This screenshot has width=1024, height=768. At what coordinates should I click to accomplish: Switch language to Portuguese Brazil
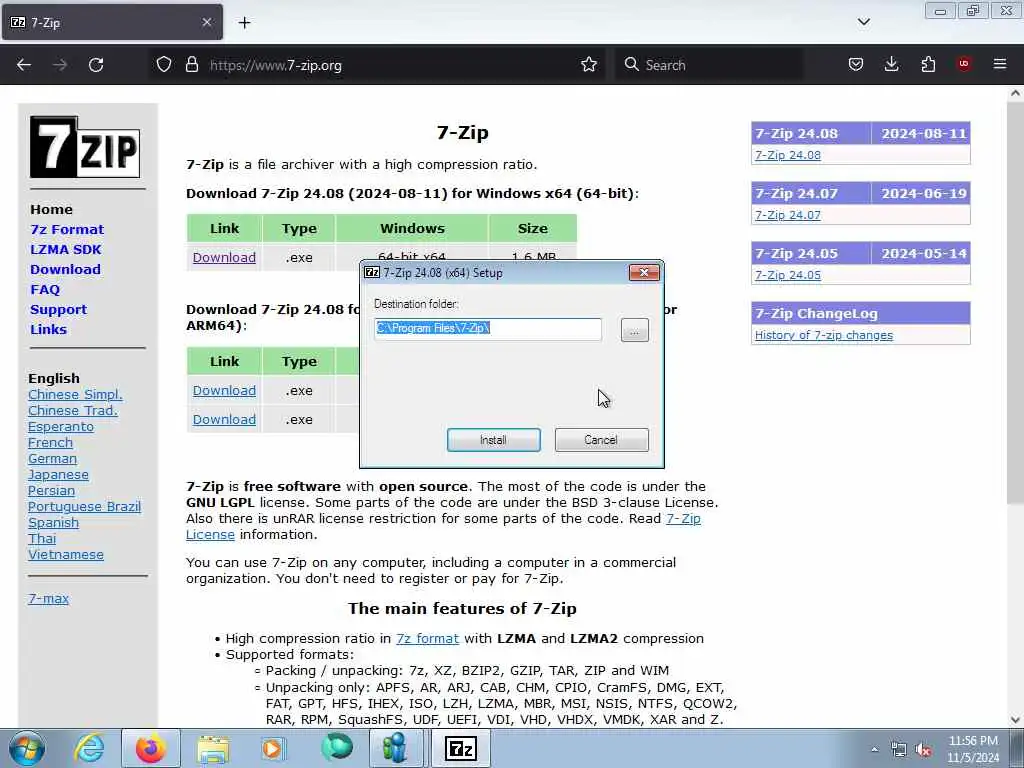click(x=84, y=507)
